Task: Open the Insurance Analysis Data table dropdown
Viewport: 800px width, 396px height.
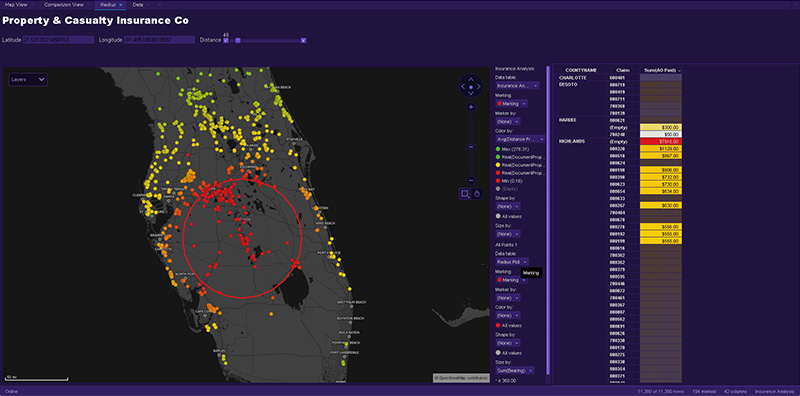Action: point(517,86)
